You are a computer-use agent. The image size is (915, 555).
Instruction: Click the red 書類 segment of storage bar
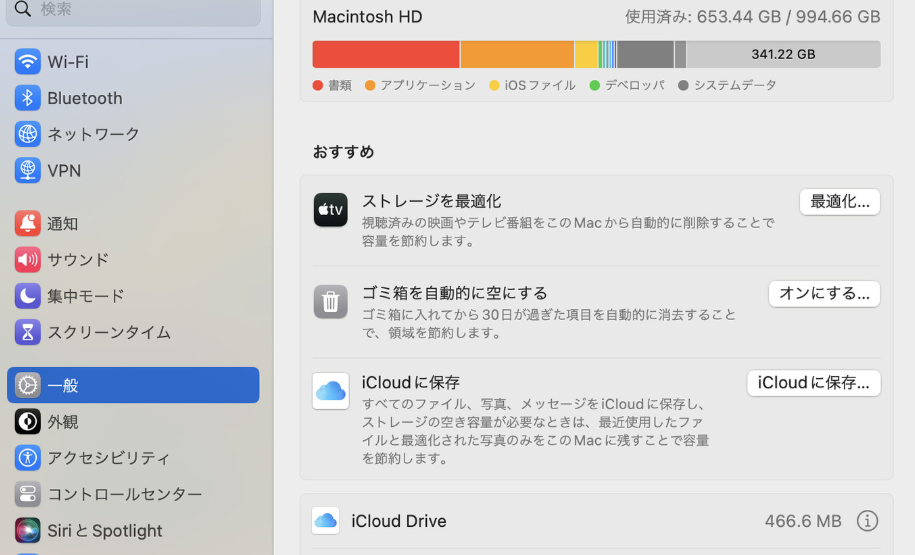tap(386, 54)
